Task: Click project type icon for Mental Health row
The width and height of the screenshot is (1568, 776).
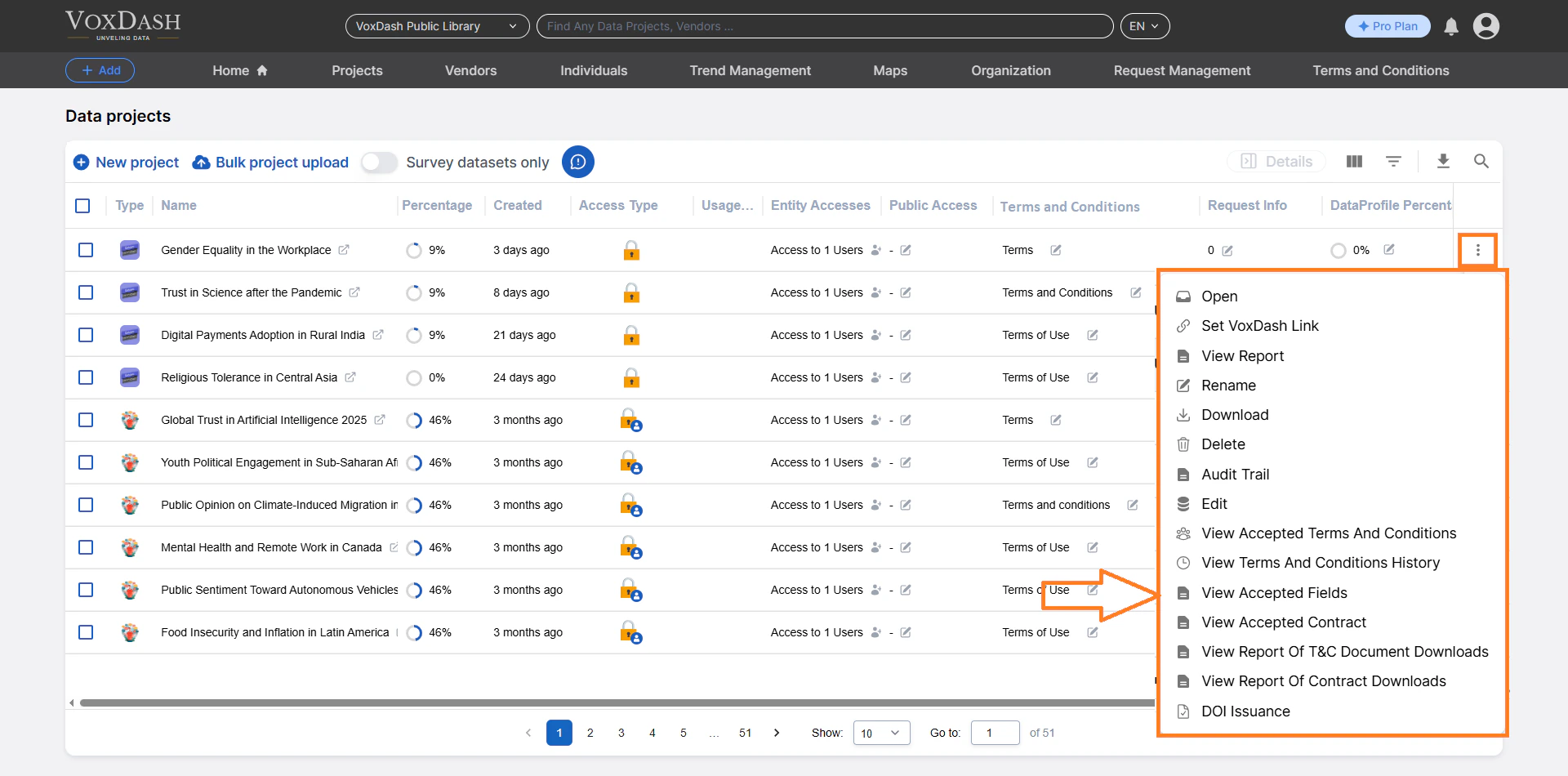Action: (x=130, y=547)
